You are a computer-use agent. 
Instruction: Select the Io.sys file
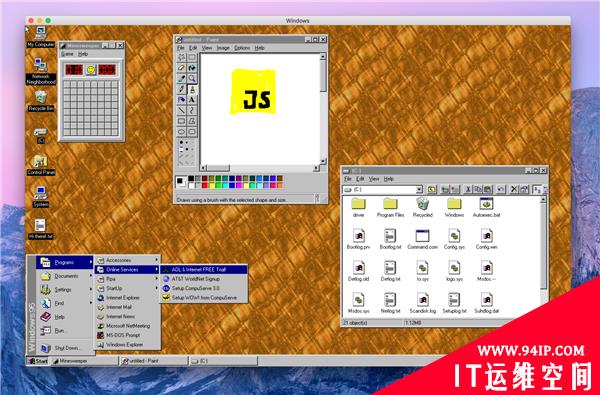pyautogui.click(x=422, y=272)
